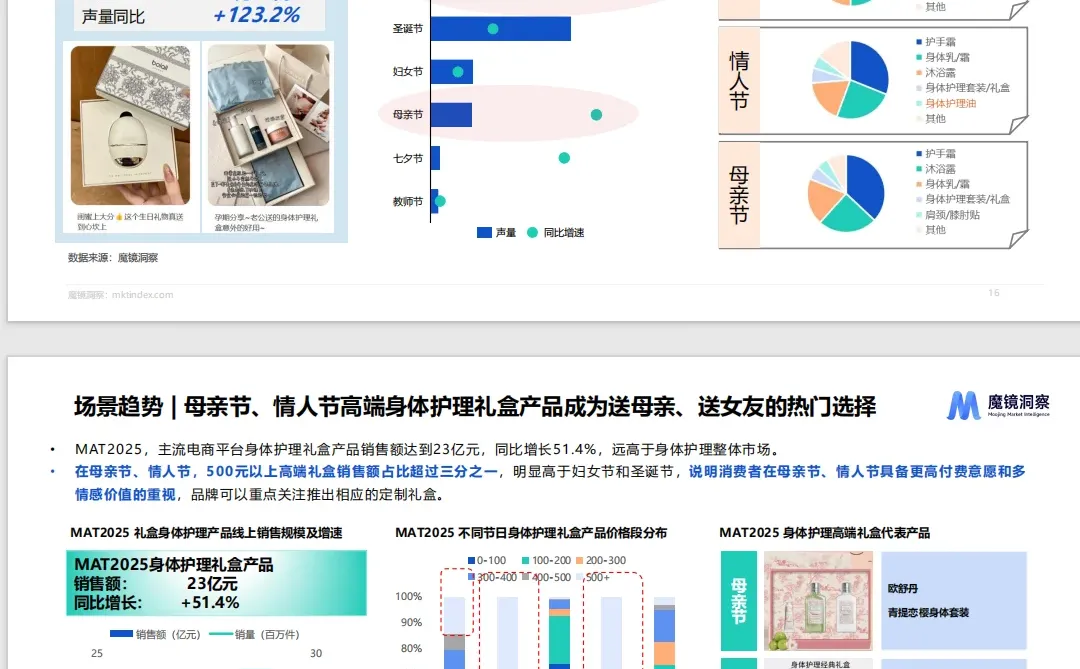
Task: Select the 护手霜 legend icon in 情人节 pie chart
Action: [918, 42]
